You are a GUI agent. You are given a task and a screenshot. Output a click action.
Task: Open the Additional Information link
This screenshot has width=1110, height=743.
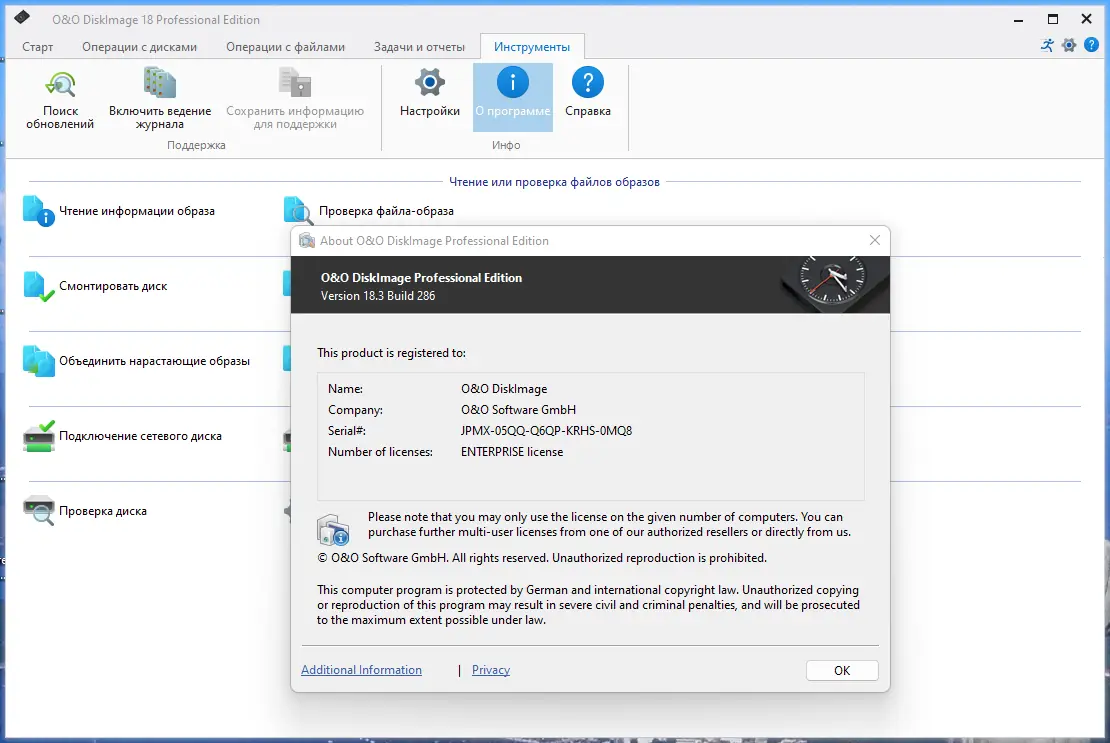coord(361,670)
